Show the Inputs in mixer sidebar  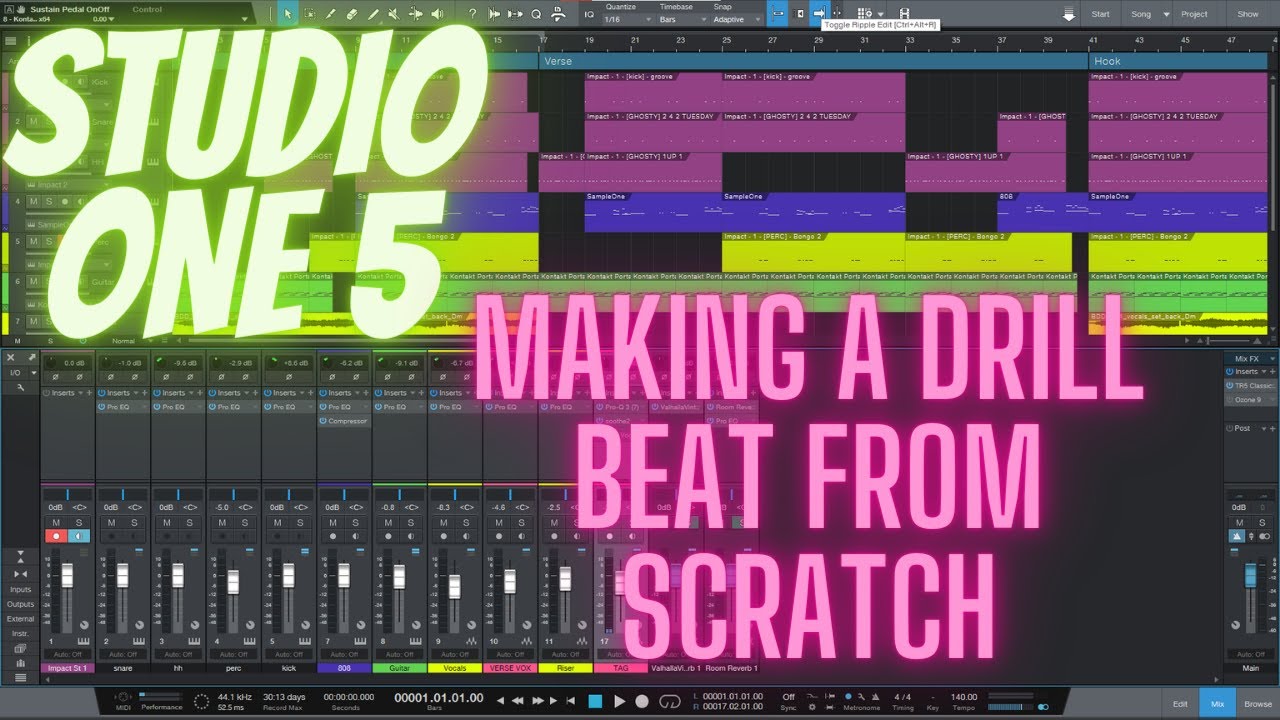click(x=20, y=590)
